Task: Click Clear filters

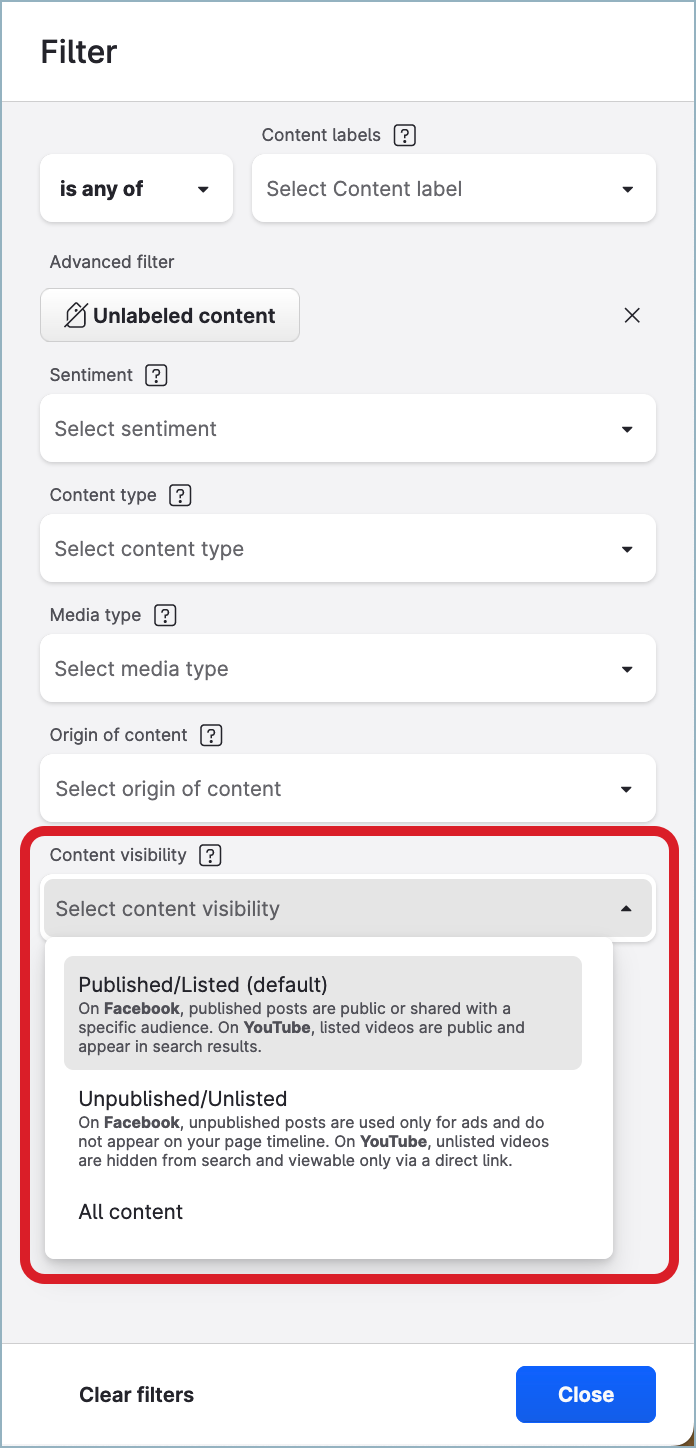Action: point(137,1394)
